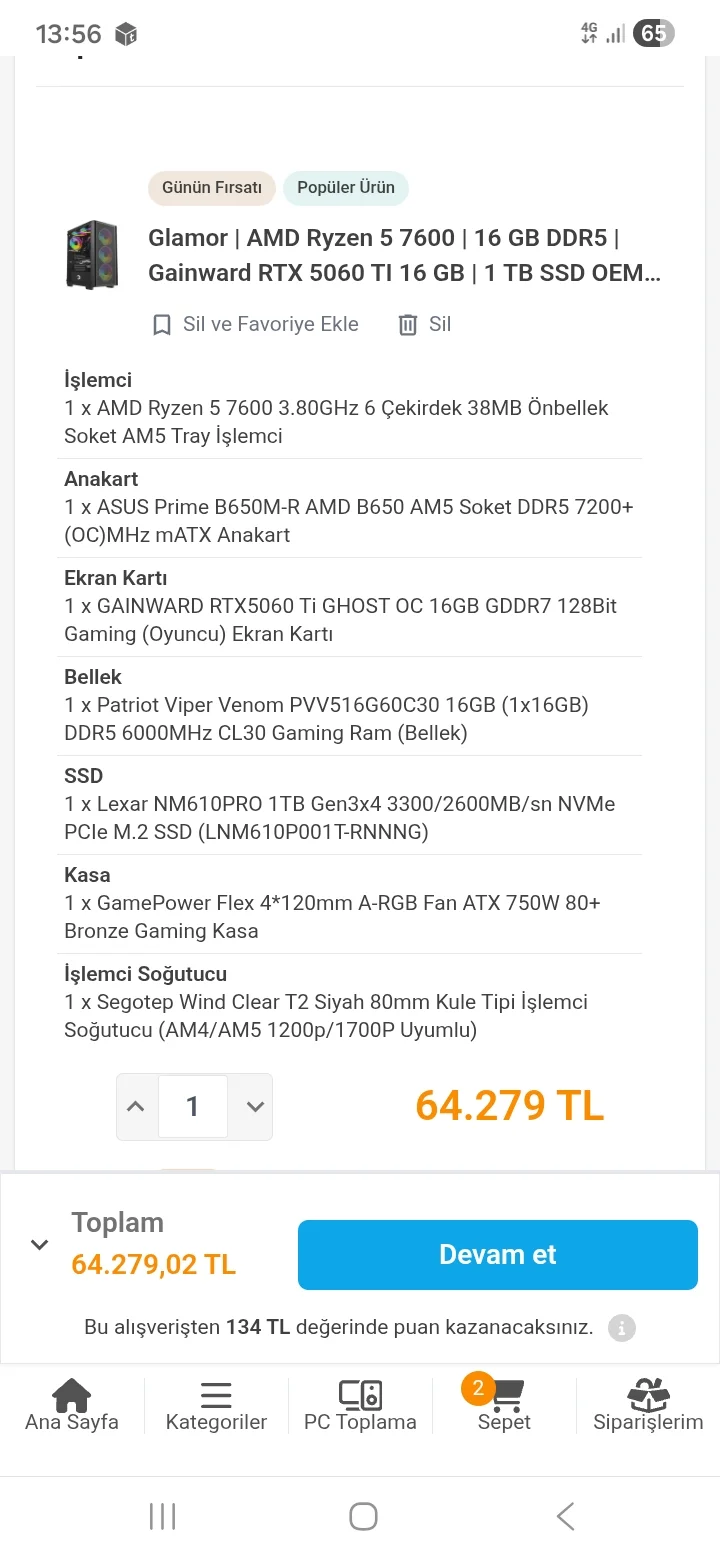Tap the points info circle icon
This screenshot has width=720, height=1560.
622,1328
